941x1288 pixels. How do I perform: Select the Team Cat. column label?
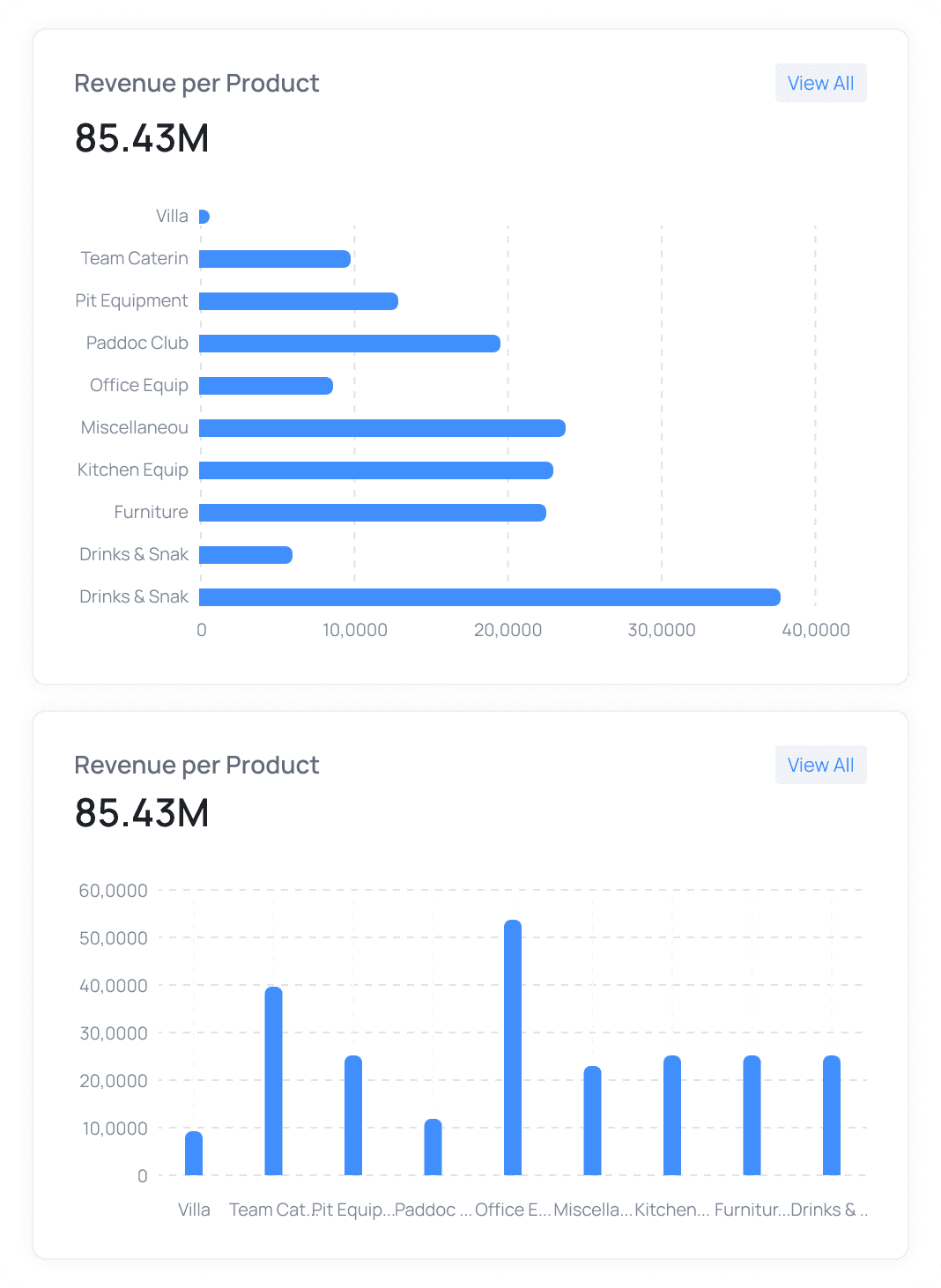pyautogui.click(x=269, y=1210)
